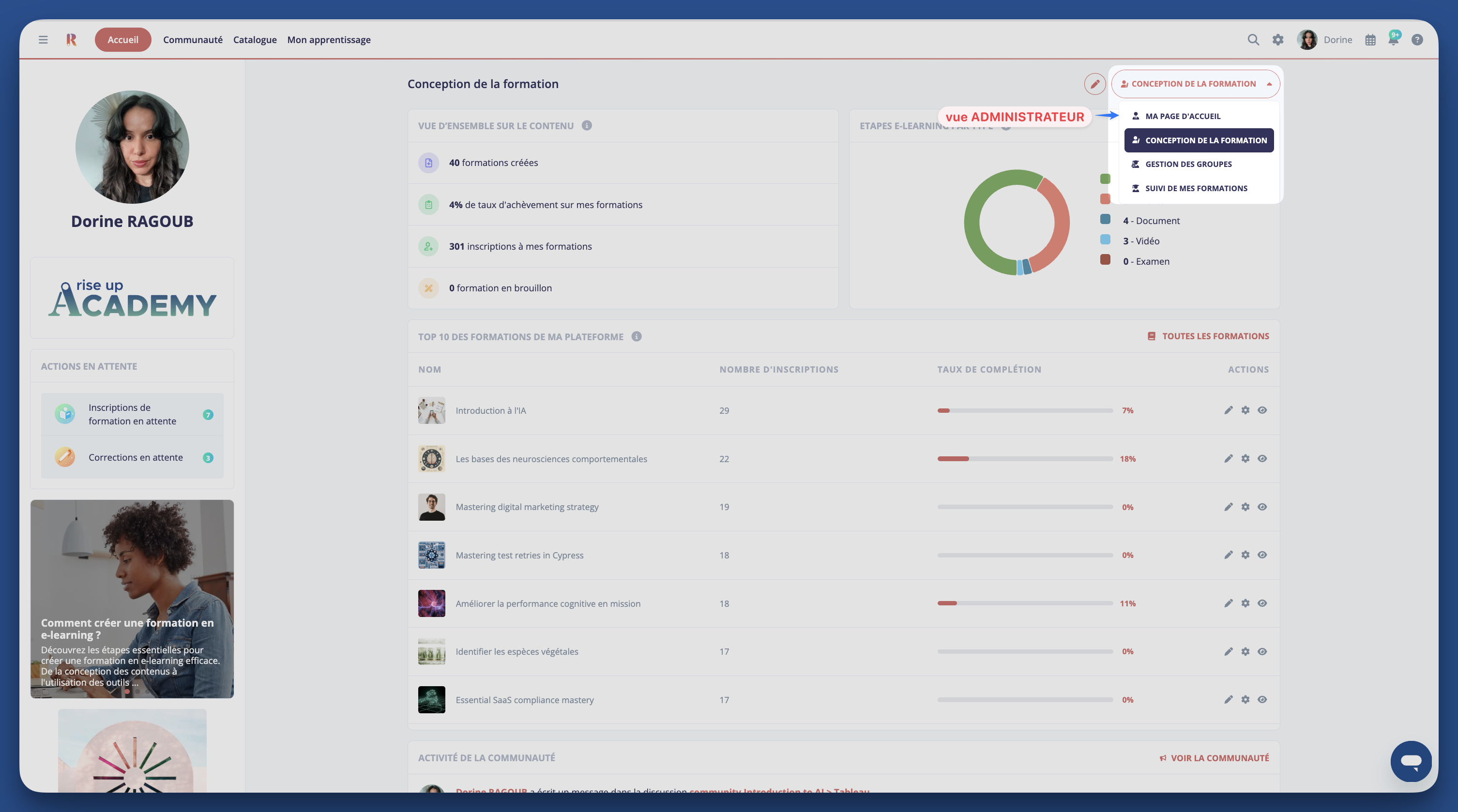Choose Suivi de mes formations option
This screenshot has height=812, width=1458.
[1196, 188]
